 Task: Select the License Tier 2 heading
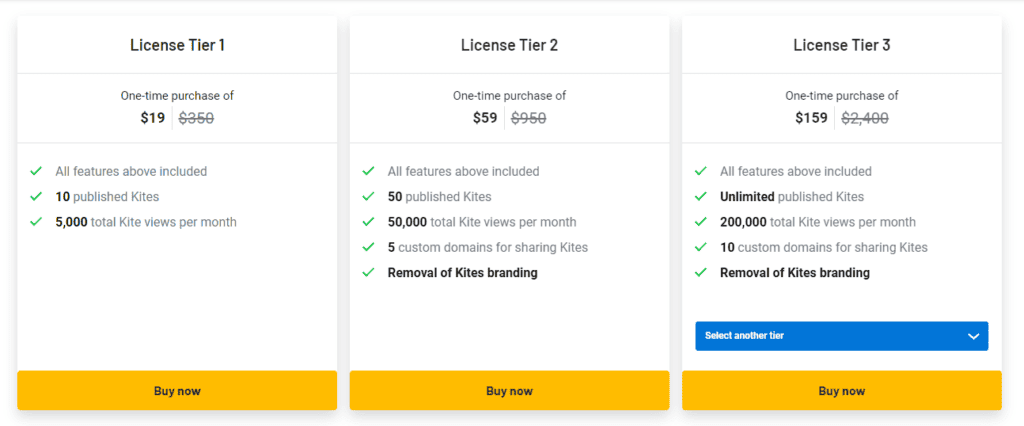(509, 45)
